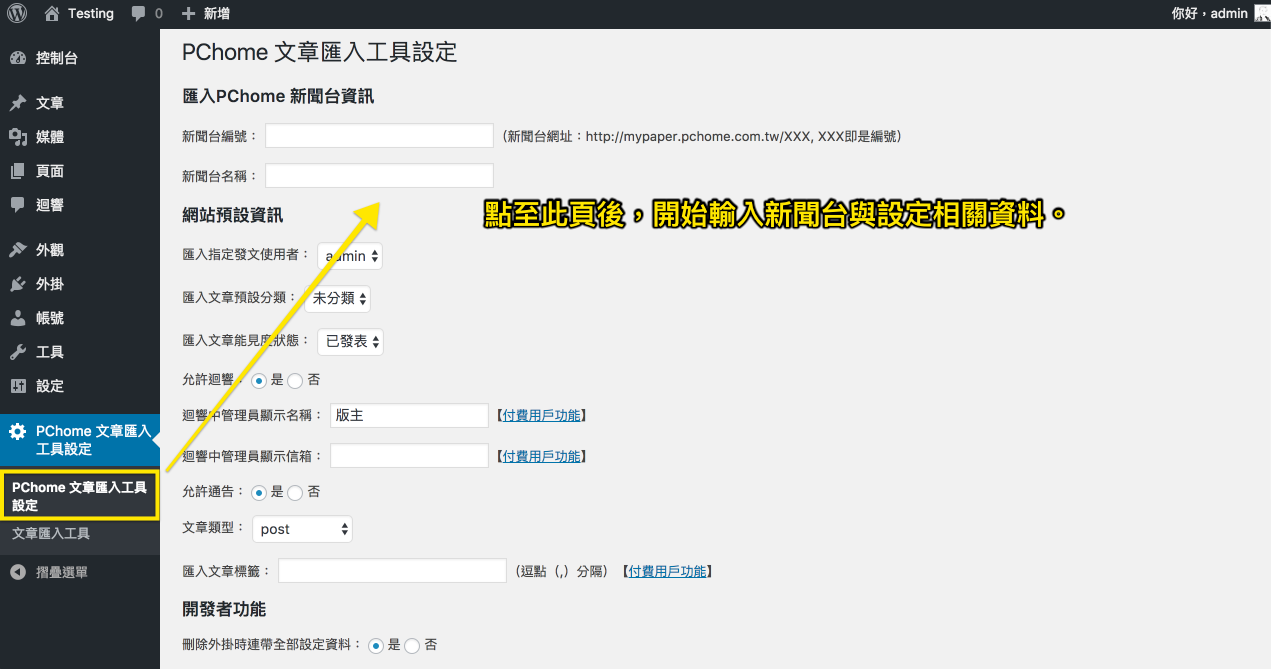The width and height of the screenshot is (1271, 669).
Task: Click 付費用戶功能 link beside 管理員顯示信箱
Action: point(541,456)
